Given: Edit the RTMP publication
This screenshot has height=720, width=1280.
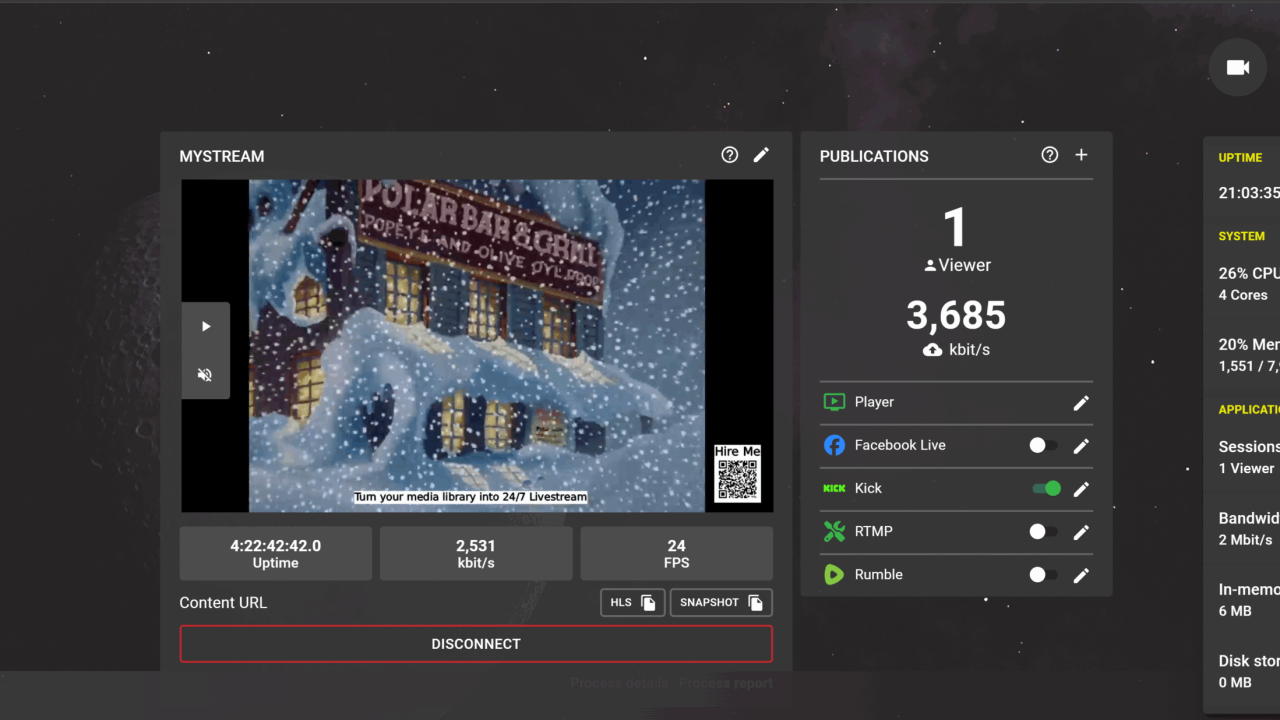Looking at the screenshot, I should tap(1081, 532).
